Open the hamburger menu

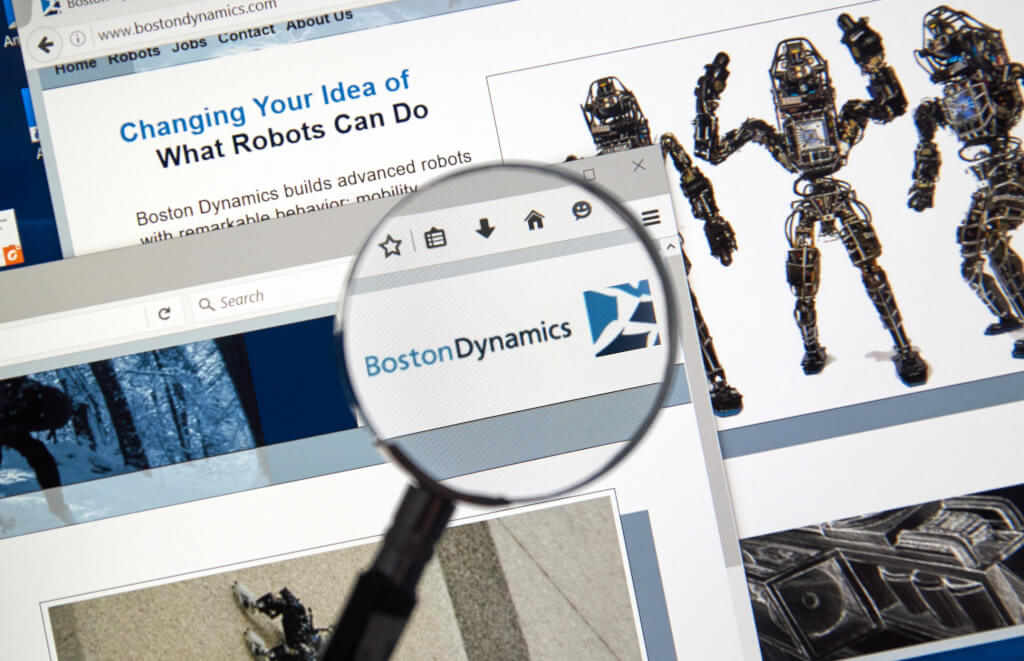pyautogui.click(x=650, y=217)
